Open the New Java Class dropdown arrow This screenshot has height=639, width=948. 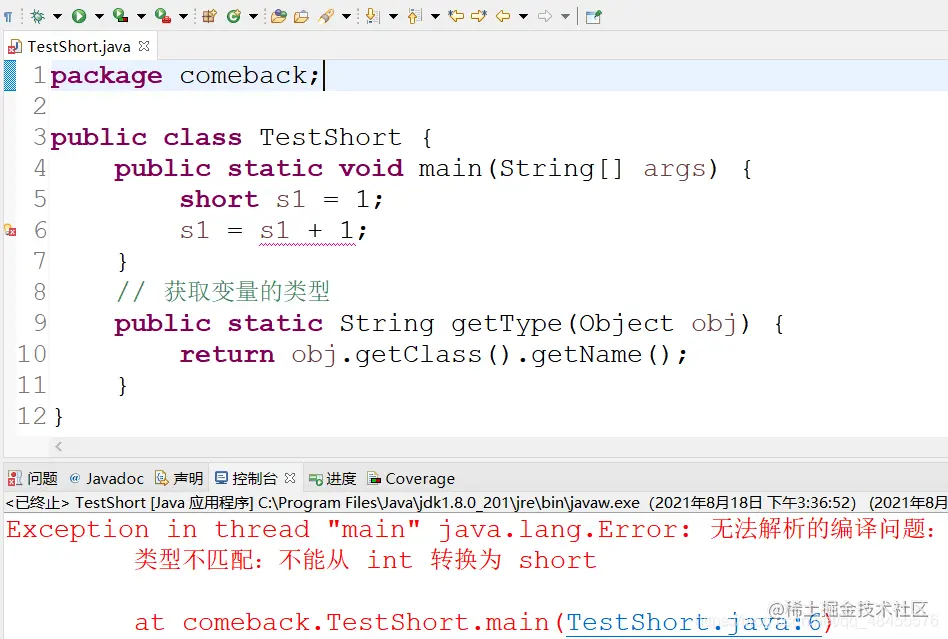pos(253,17)
